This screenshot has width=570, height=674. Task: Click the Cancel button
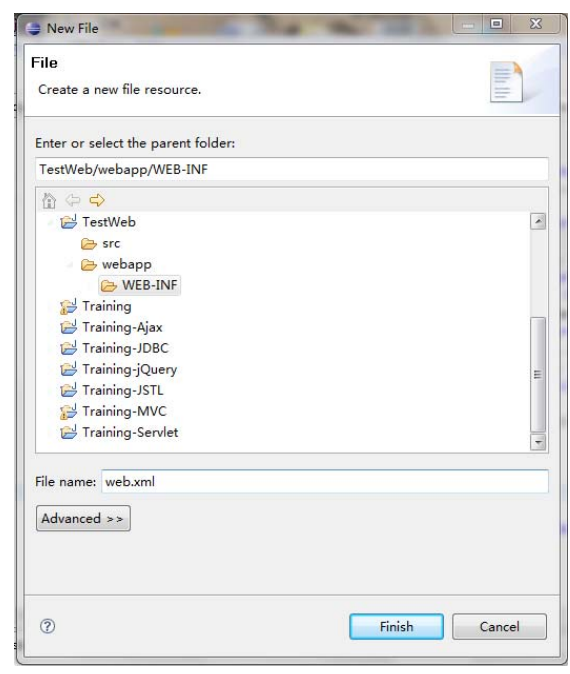pos(499,626)
